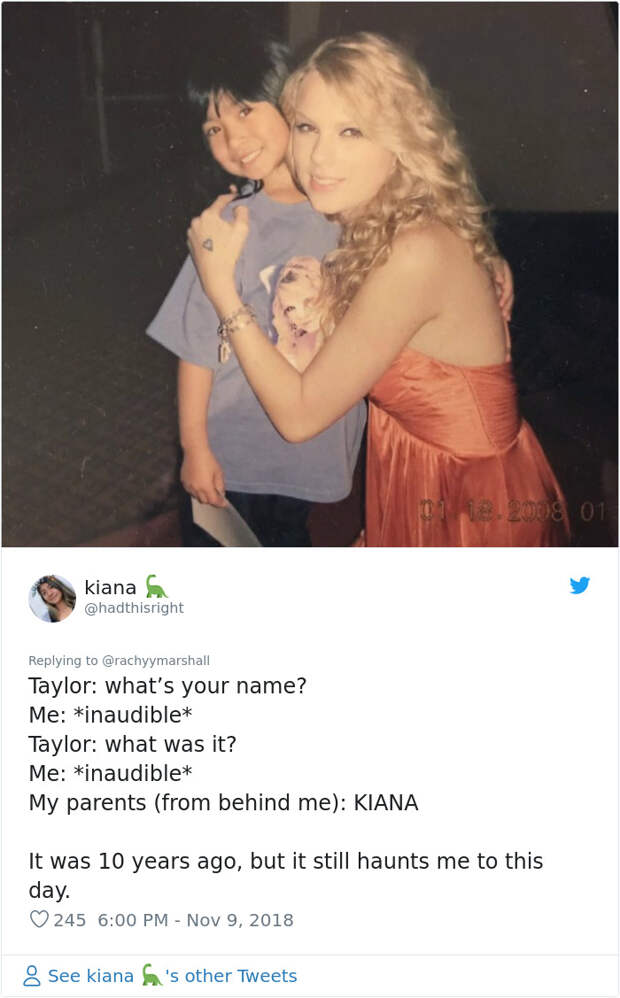Select the "See kiana's other Tweets" link
Image resolution: width=620 pixels, height=998 pixels.
click(160, 975)
